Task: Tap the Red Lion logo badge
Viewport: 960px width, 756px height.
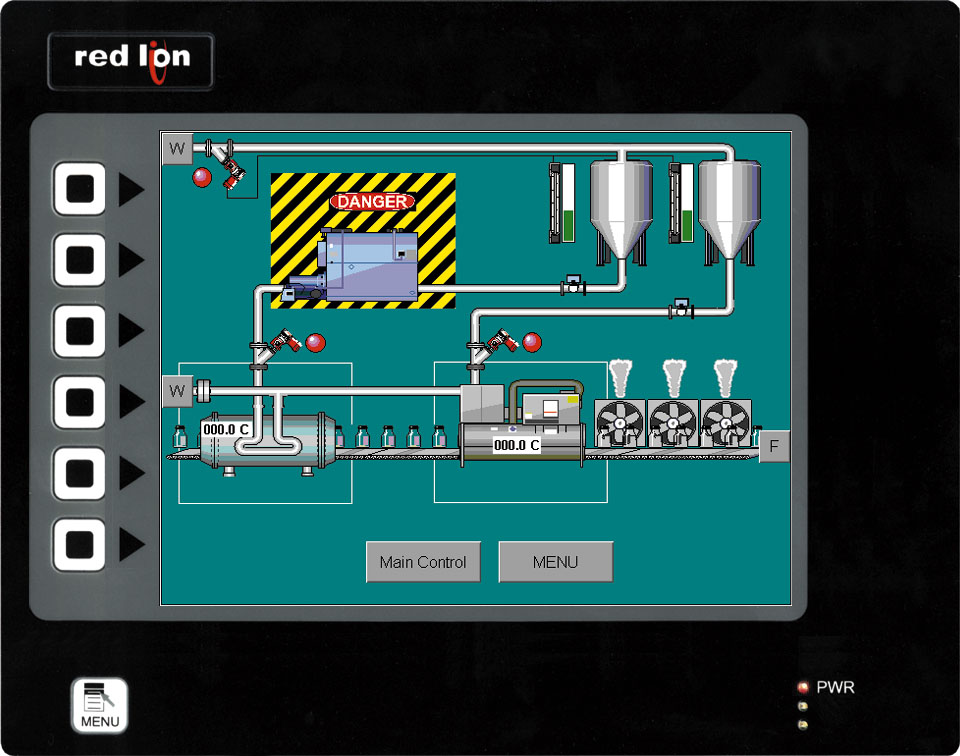Action: click(x=131, y=61)
